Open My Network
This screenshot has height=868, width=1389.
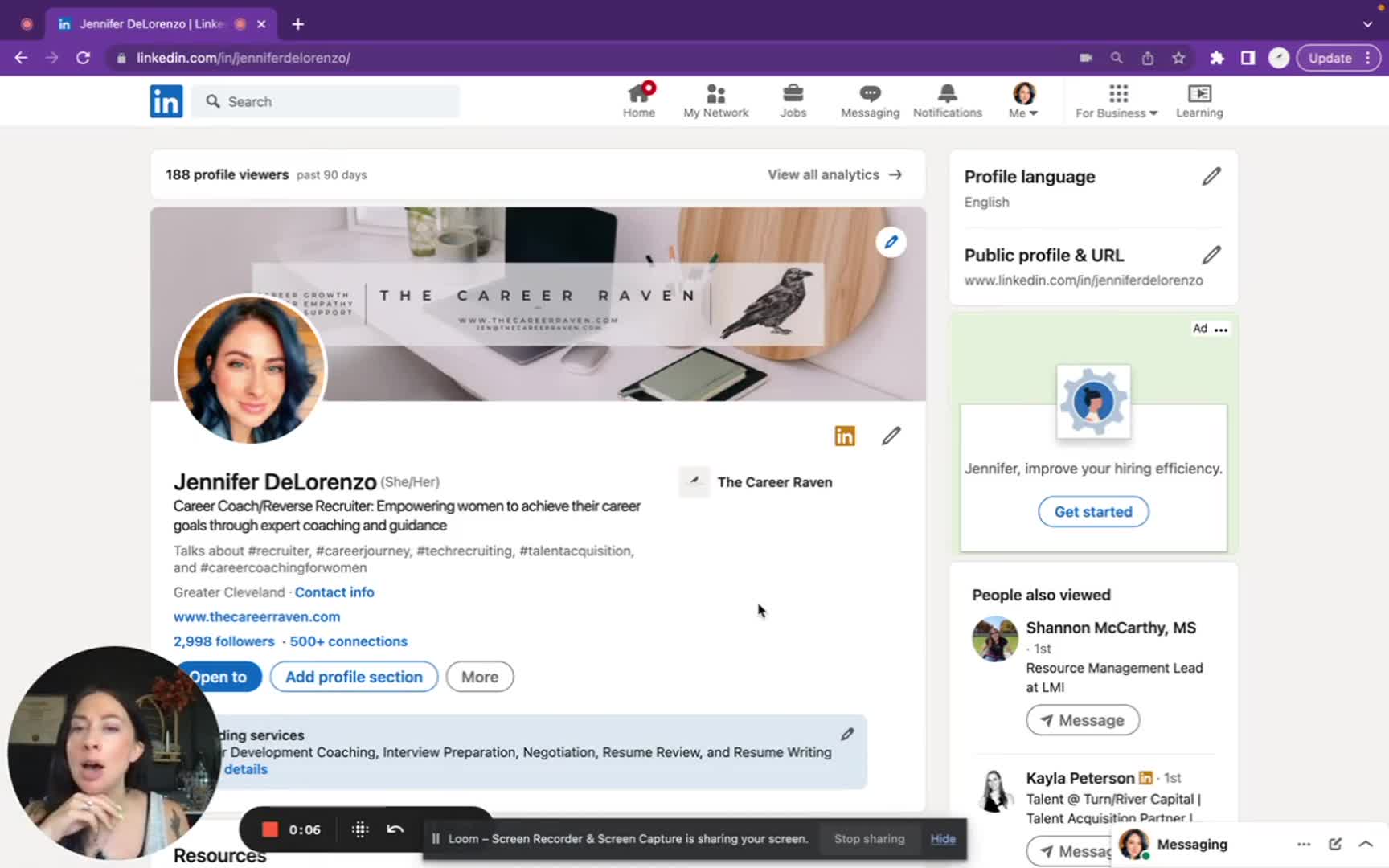(x=715, y=101)
